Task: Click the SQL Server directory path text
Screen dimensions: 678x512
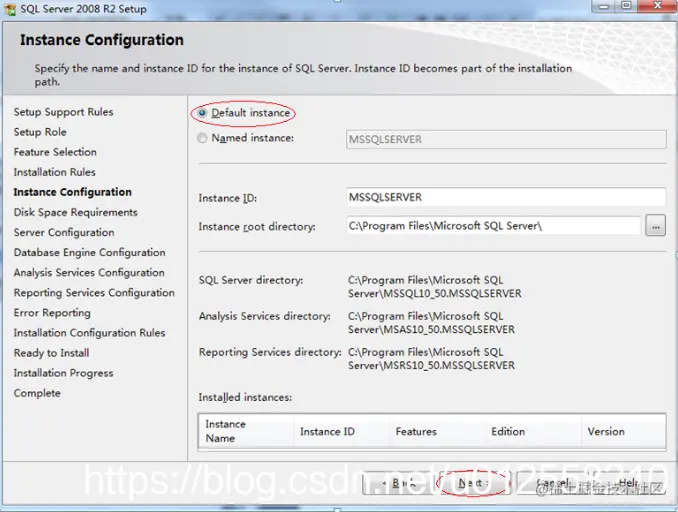Action: pos(435,287)
